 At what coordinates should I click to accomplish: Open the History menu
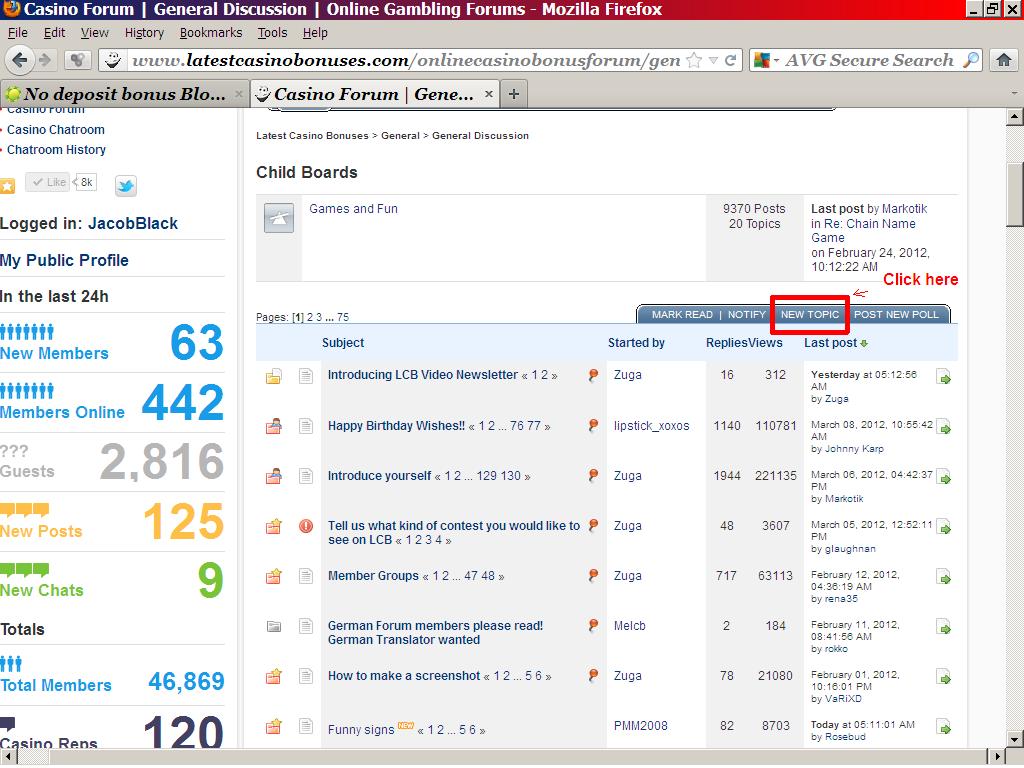pos(144,33)
